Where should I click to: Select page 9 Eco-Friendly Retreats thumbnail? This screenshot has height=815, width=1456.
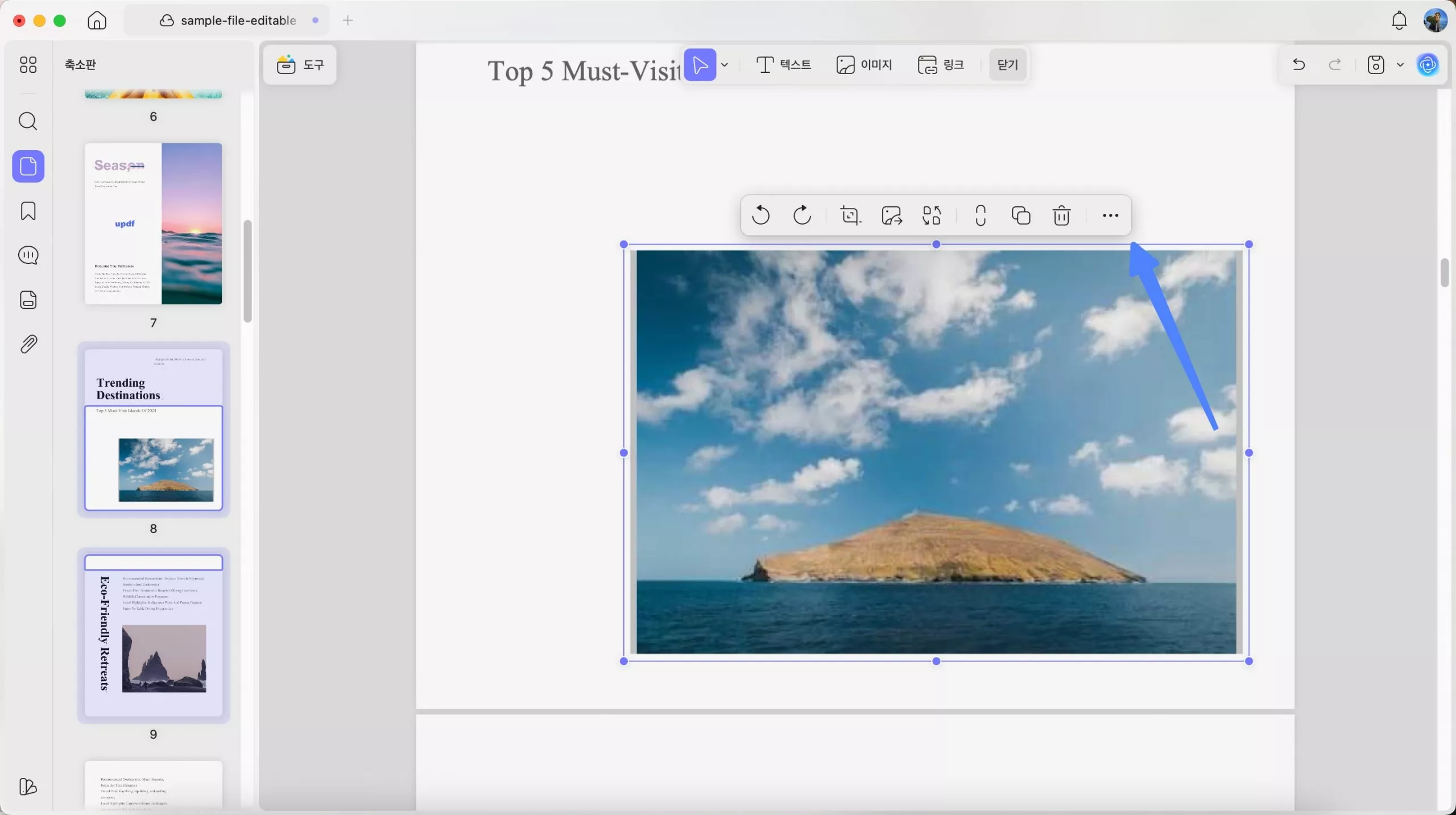(153, 635)
